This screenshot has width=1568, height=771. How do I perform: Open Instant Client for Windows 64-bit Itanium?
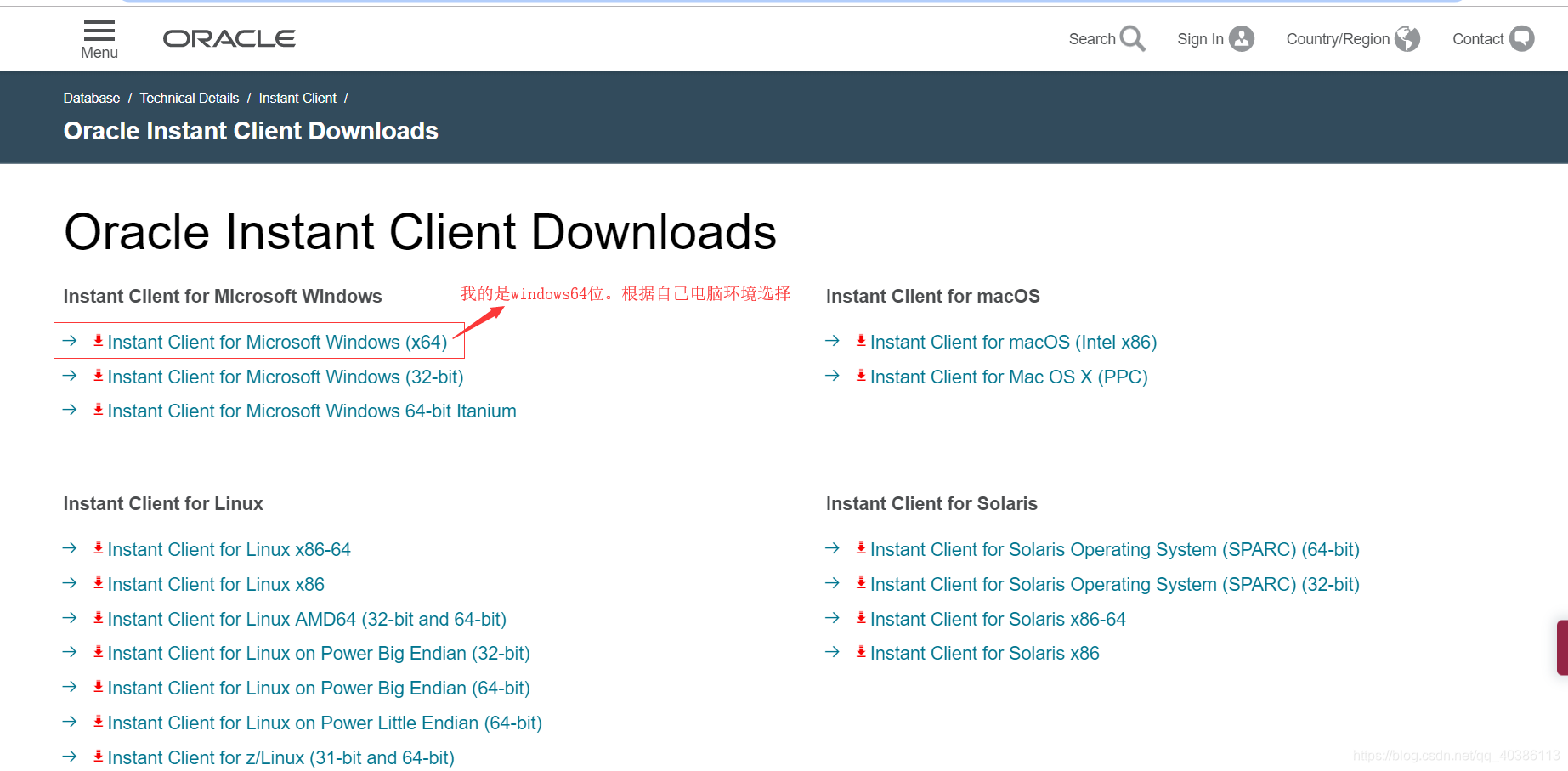pos(312,411)
